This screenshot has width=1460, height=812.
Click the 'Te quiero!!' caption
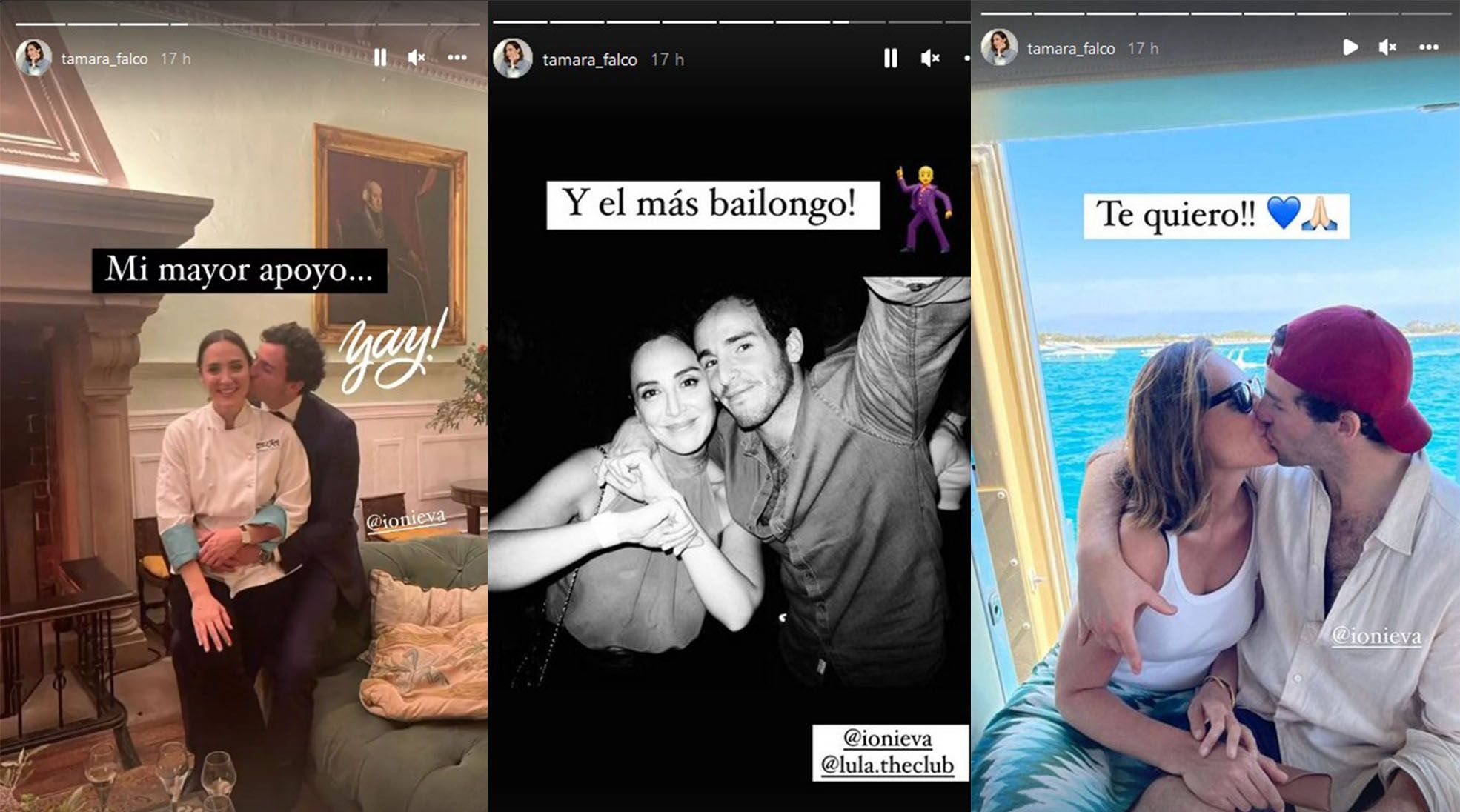click(1216, 216)
